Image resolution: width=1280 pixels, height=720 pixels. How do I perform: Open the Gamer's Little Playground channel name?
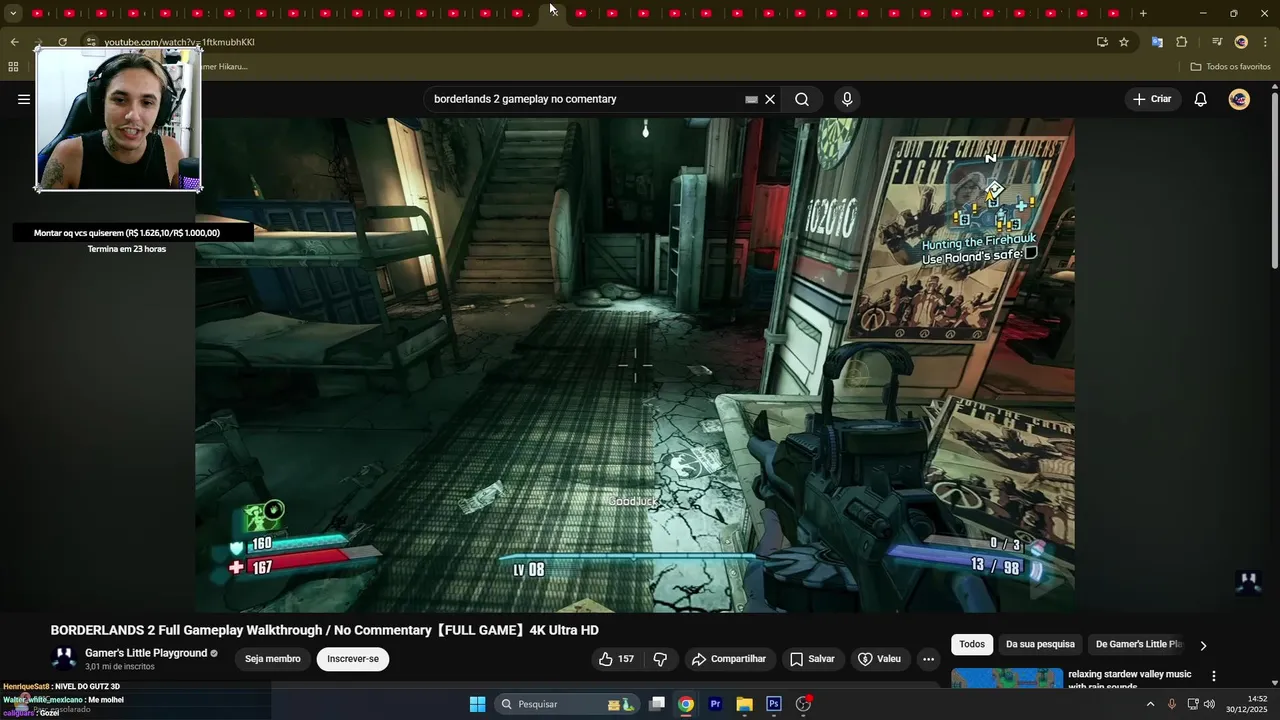[146, 653]
